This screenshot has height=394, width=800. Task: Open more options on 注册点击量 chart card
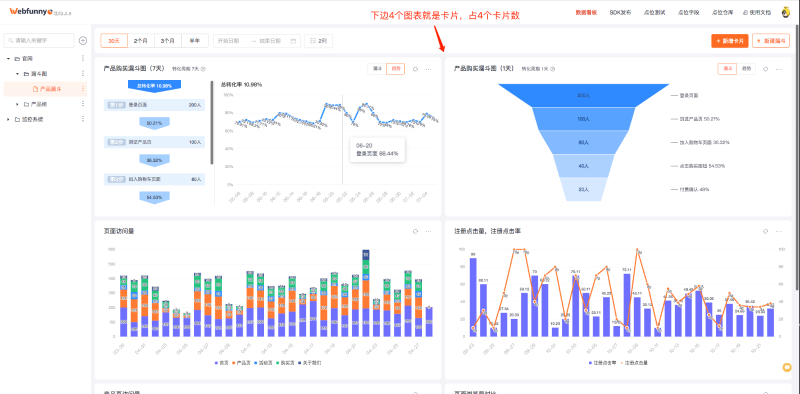779,231
